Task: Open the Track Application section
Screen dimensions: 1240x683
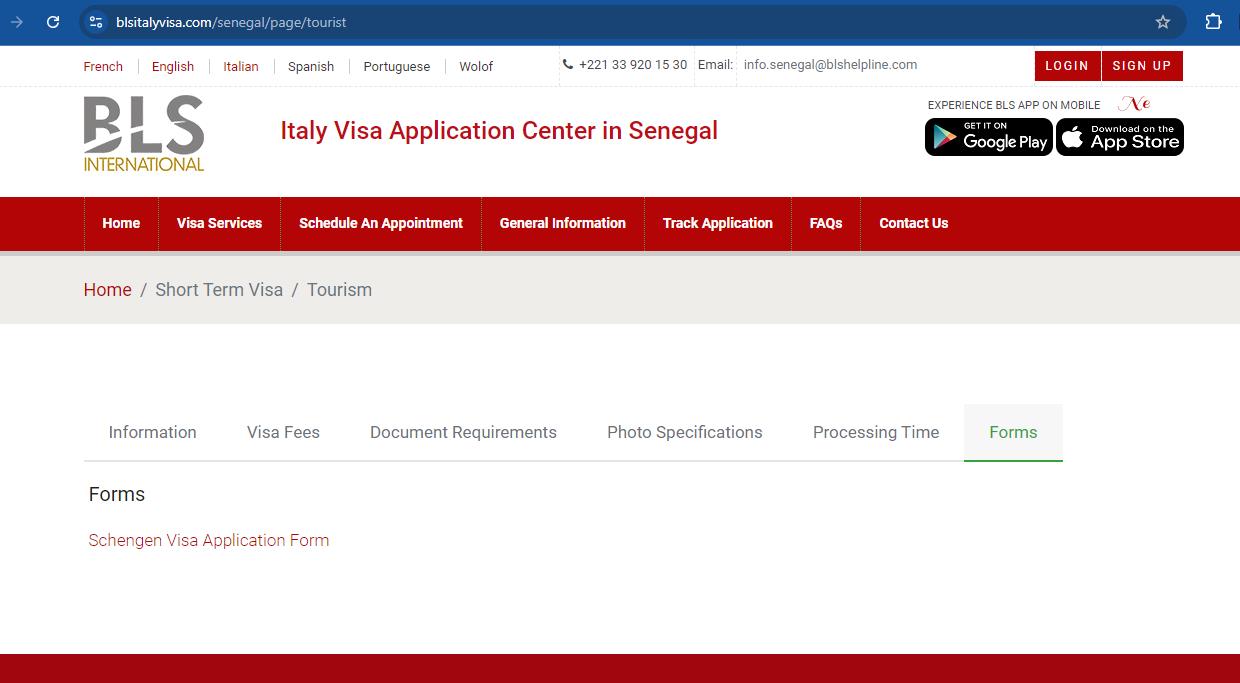Action: point(717,223)
